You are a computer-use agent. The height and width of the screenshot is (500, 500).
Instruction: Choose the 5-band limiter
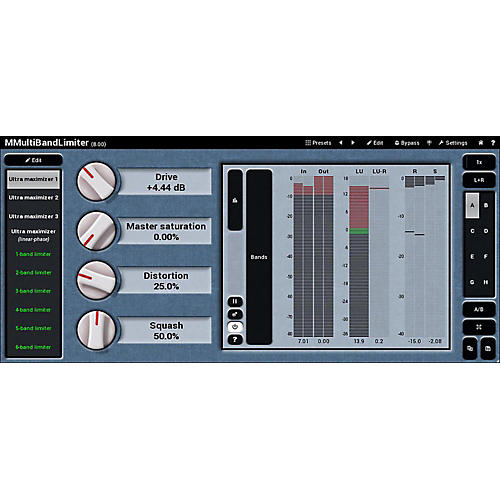tap(33, 328)
